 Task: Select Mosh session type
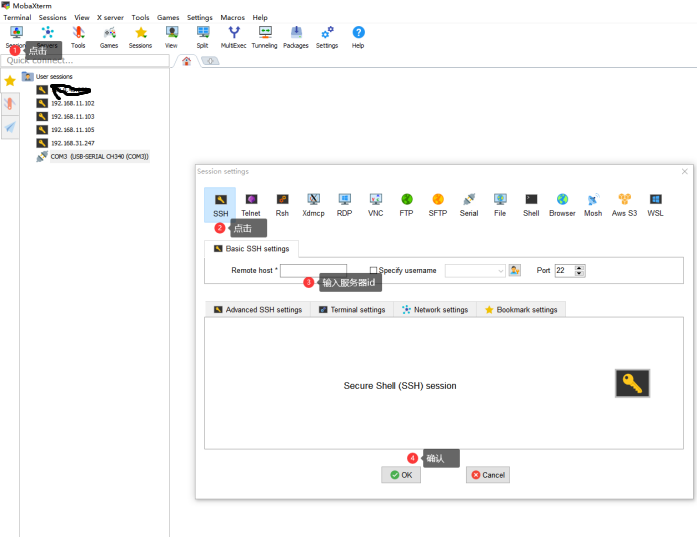593,205
